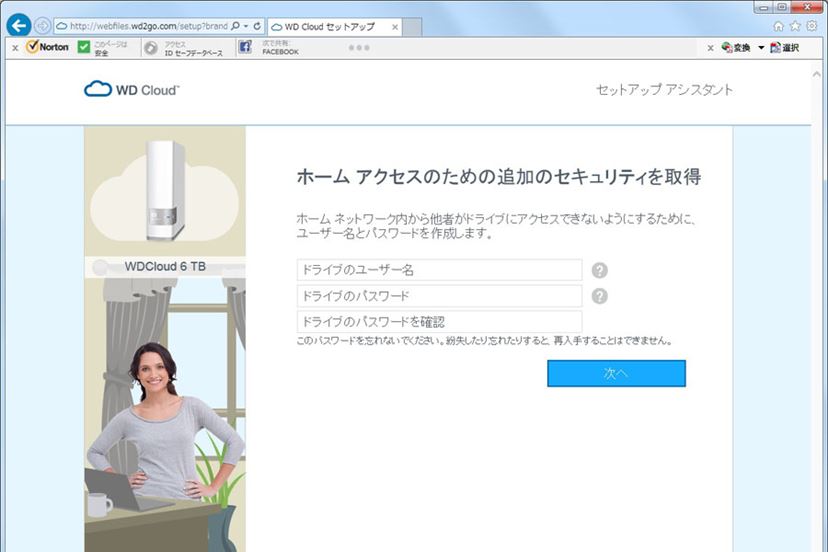The height and width of the screenshot is (552, 828).
Task: Click the browser forward arrow button
Action: (x=42, y=25)
